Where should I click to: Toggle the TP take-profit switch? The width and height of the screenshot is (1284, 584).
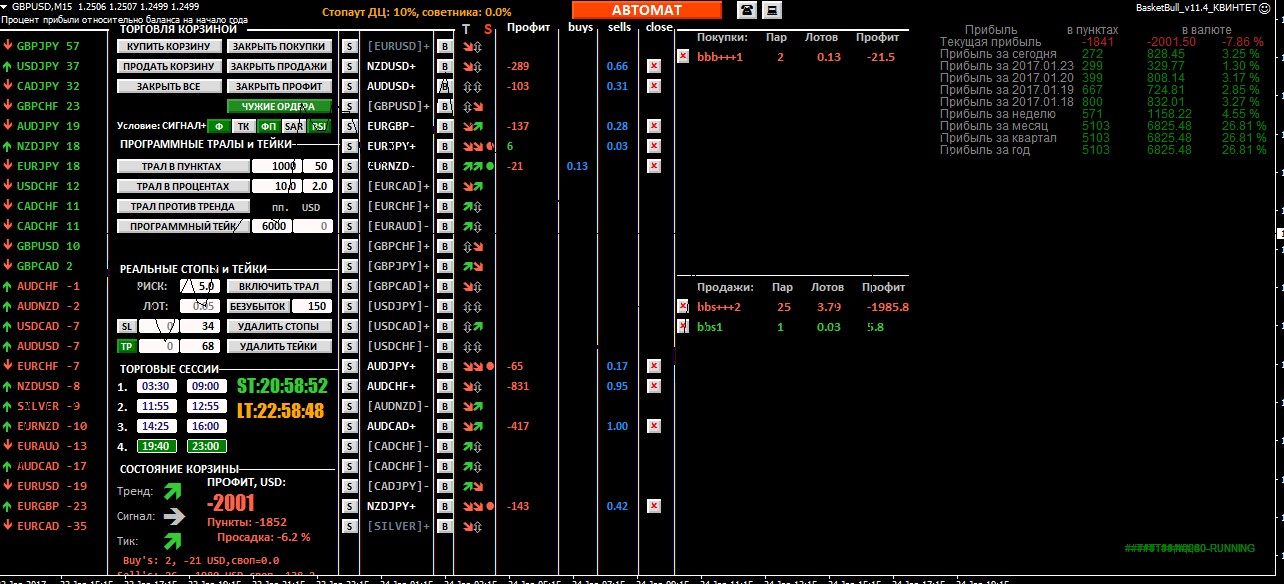coord(127,346)
